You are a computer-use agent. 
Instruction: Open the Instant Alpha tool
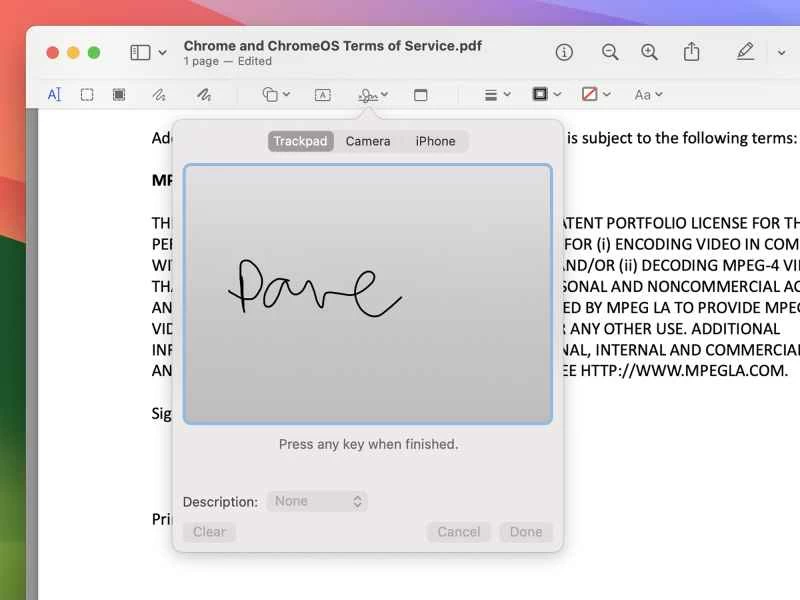point(119,94)
